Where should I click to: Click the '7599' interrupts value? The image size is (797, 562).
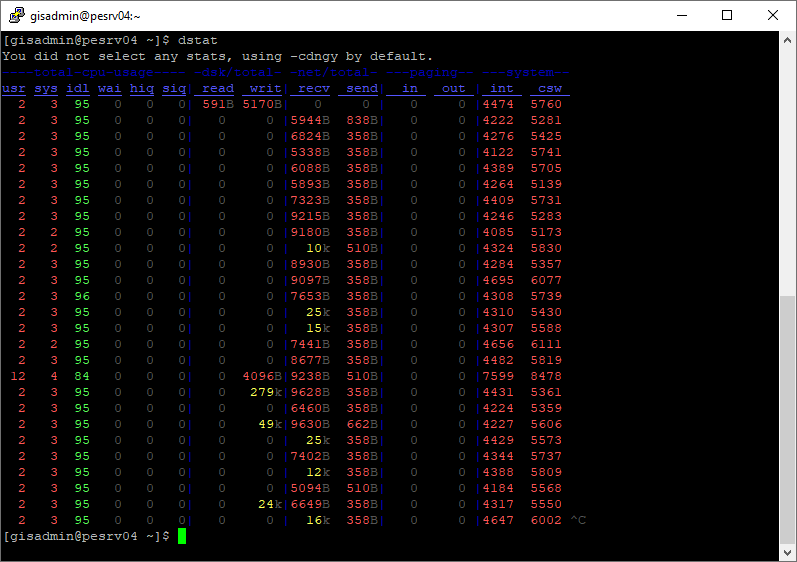click(x=498, y=376)
